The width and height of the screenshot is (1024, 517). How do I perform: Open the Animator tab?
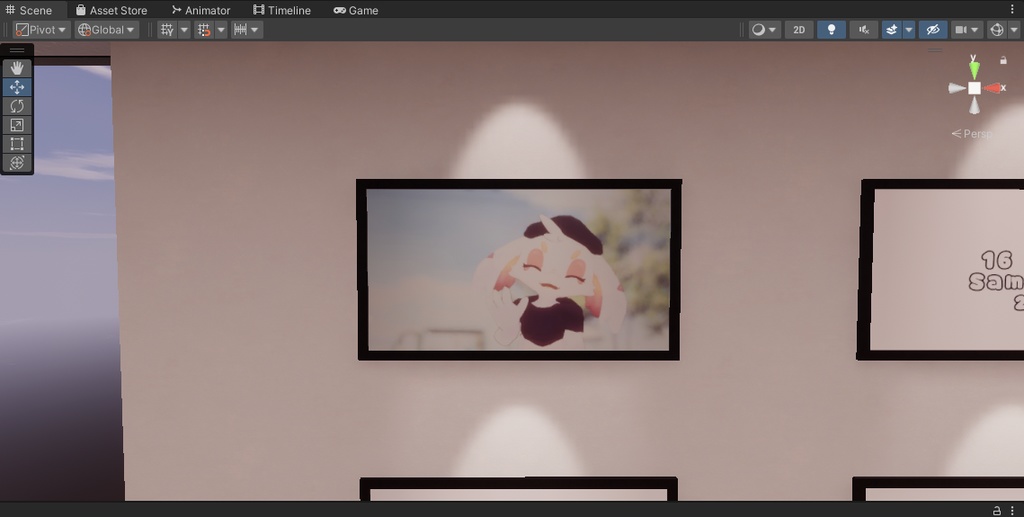pyautogui.click(x=201, y=10)
